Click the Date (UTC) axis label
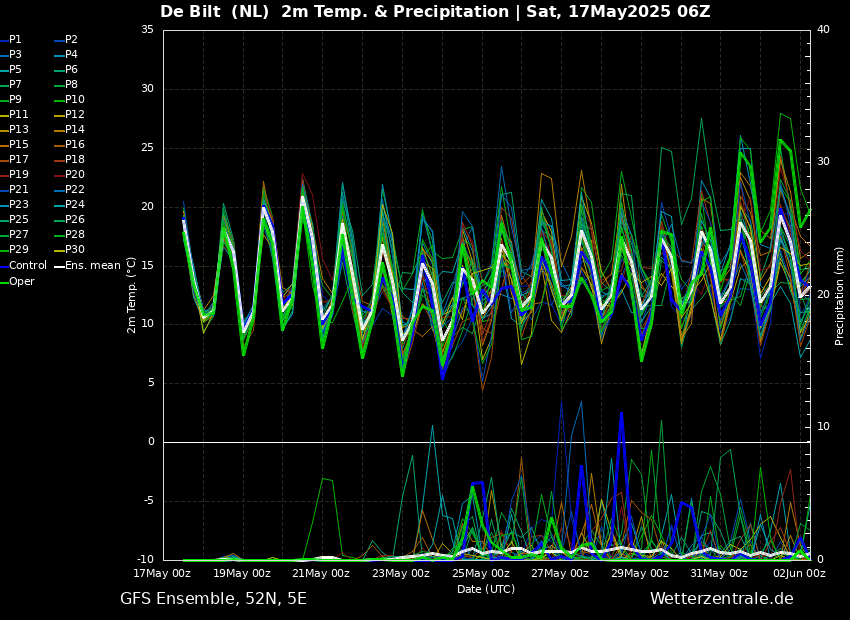Image resolution: width=850 pixels, height=620 pixels. click(x=486, y=590)
